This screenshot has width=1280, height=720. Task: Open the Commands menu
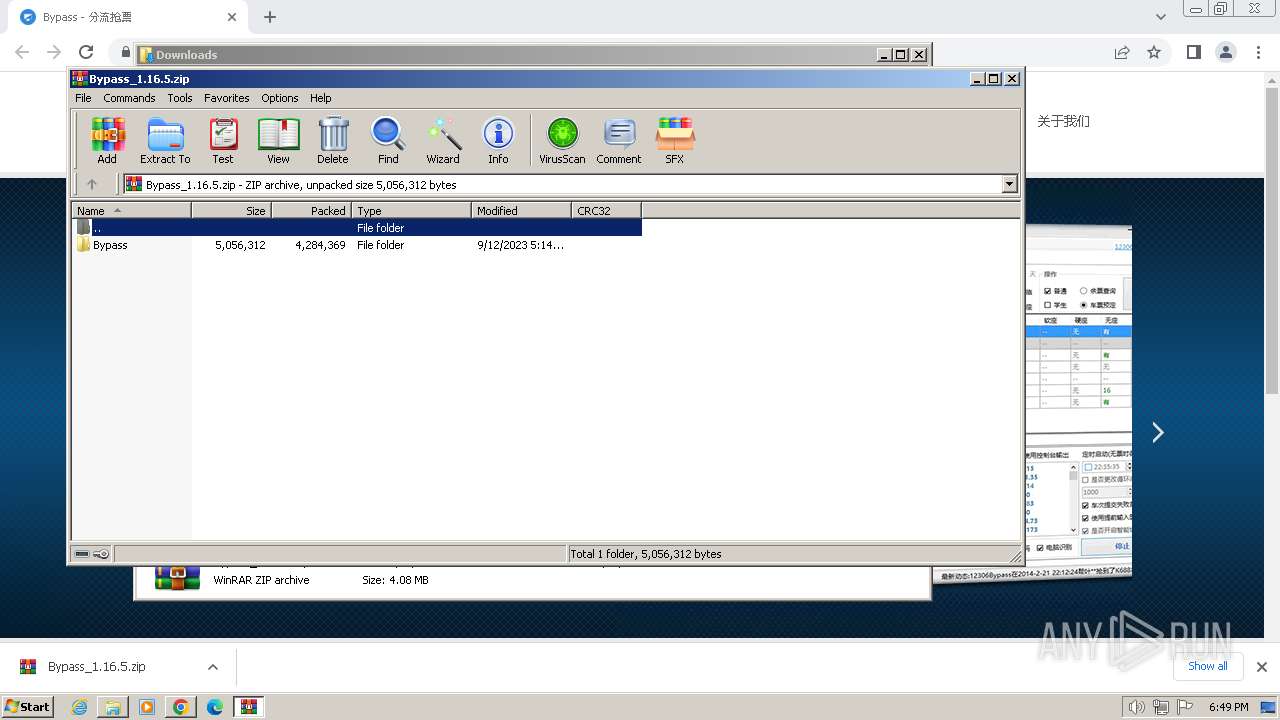[129, 98]
